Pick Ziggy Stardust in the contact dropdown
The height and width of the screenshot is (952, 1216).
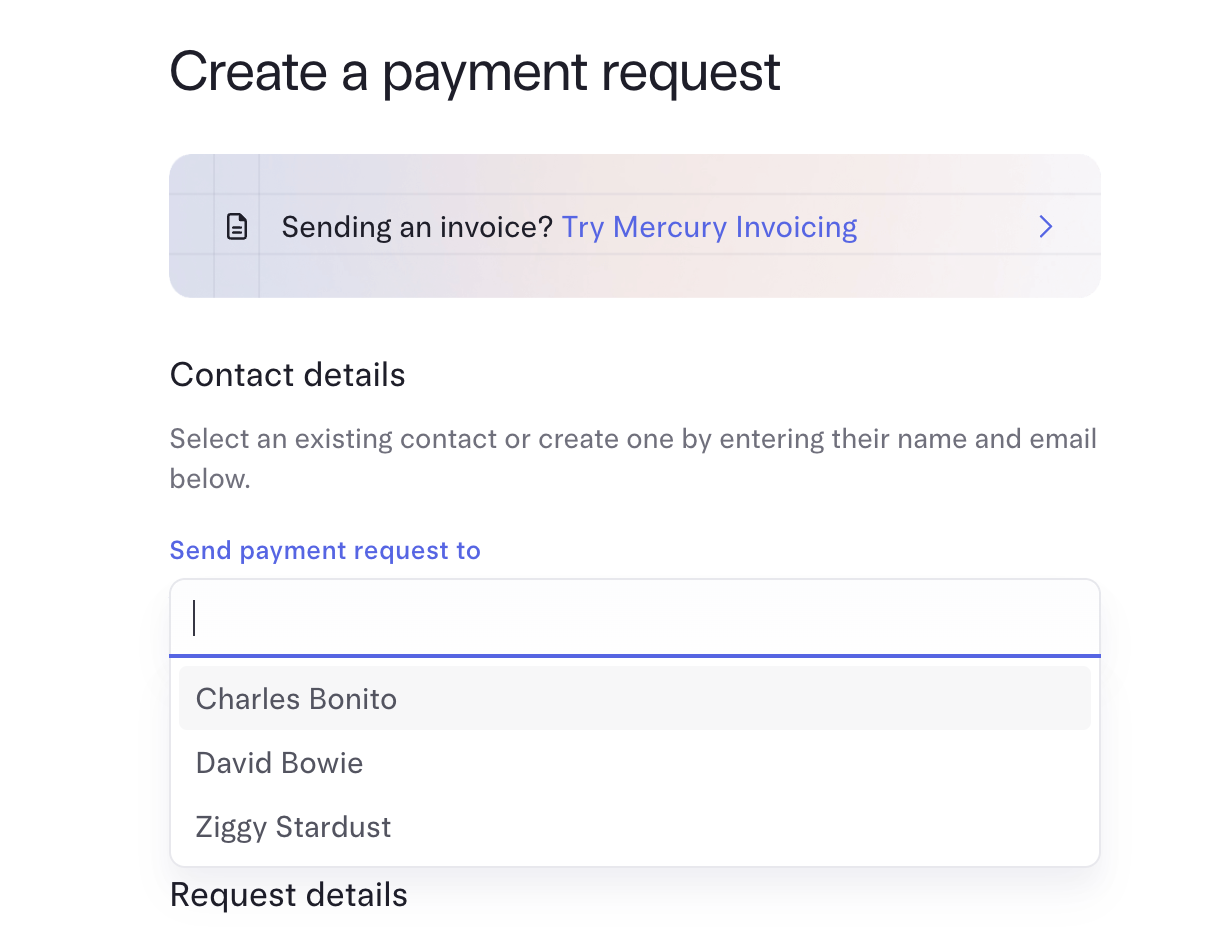click(x=635, y=827)
